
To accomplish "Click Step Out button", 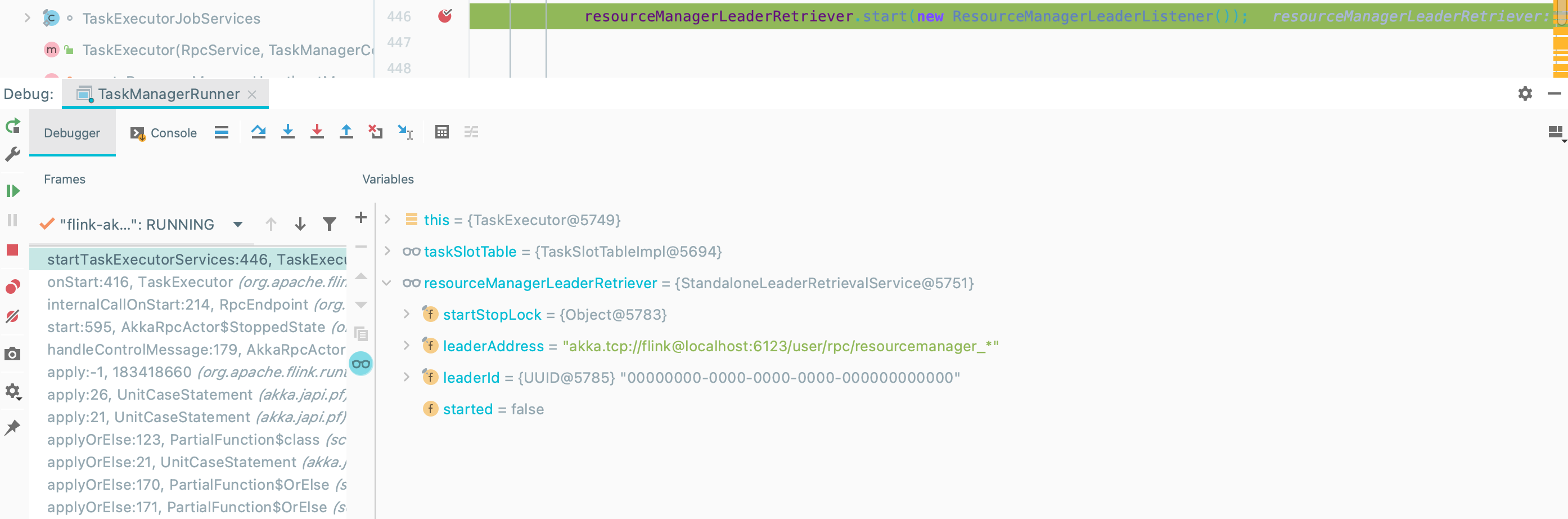I will coord(346,132).
